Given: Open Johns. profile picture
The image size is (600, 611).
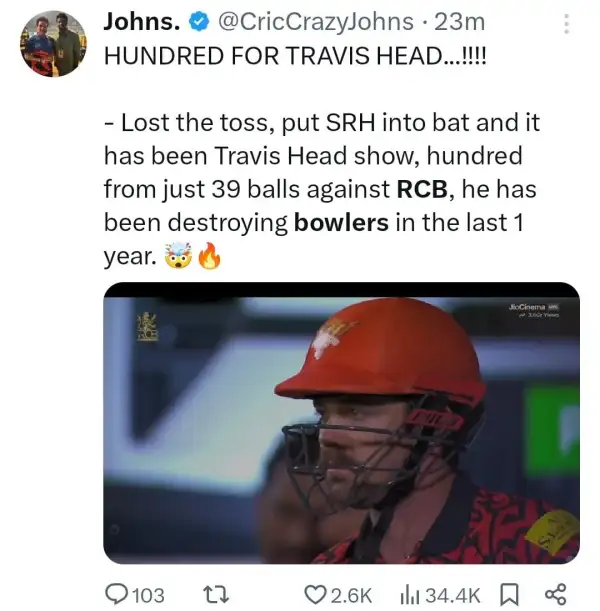Looking at the screenshot, I should click(x=54, y=44).
